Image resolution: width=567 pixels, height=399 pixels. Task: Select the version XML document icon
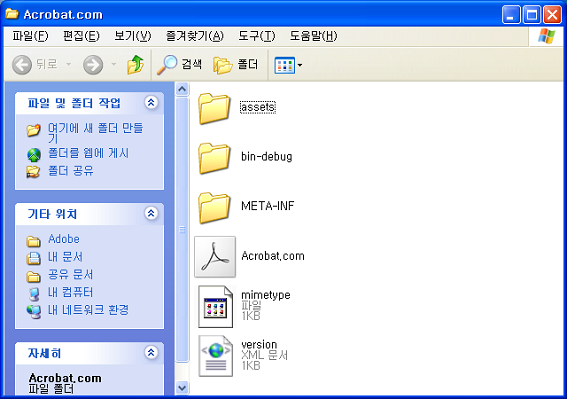tap(215, 356)
